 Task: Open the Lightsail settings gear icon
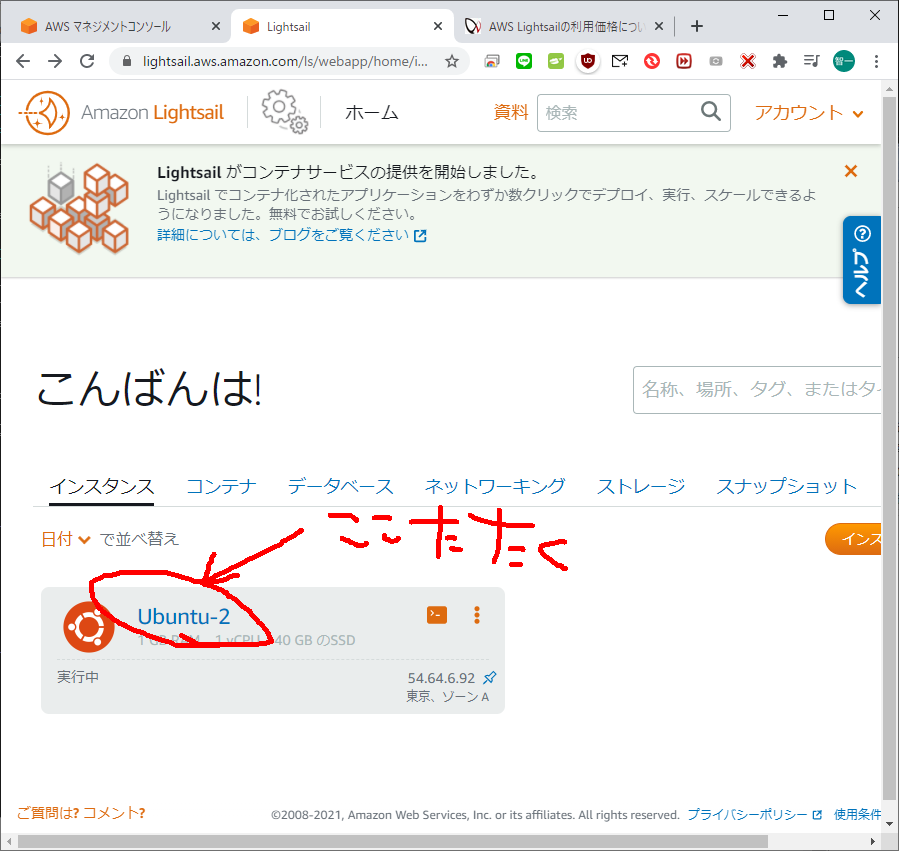284,111
